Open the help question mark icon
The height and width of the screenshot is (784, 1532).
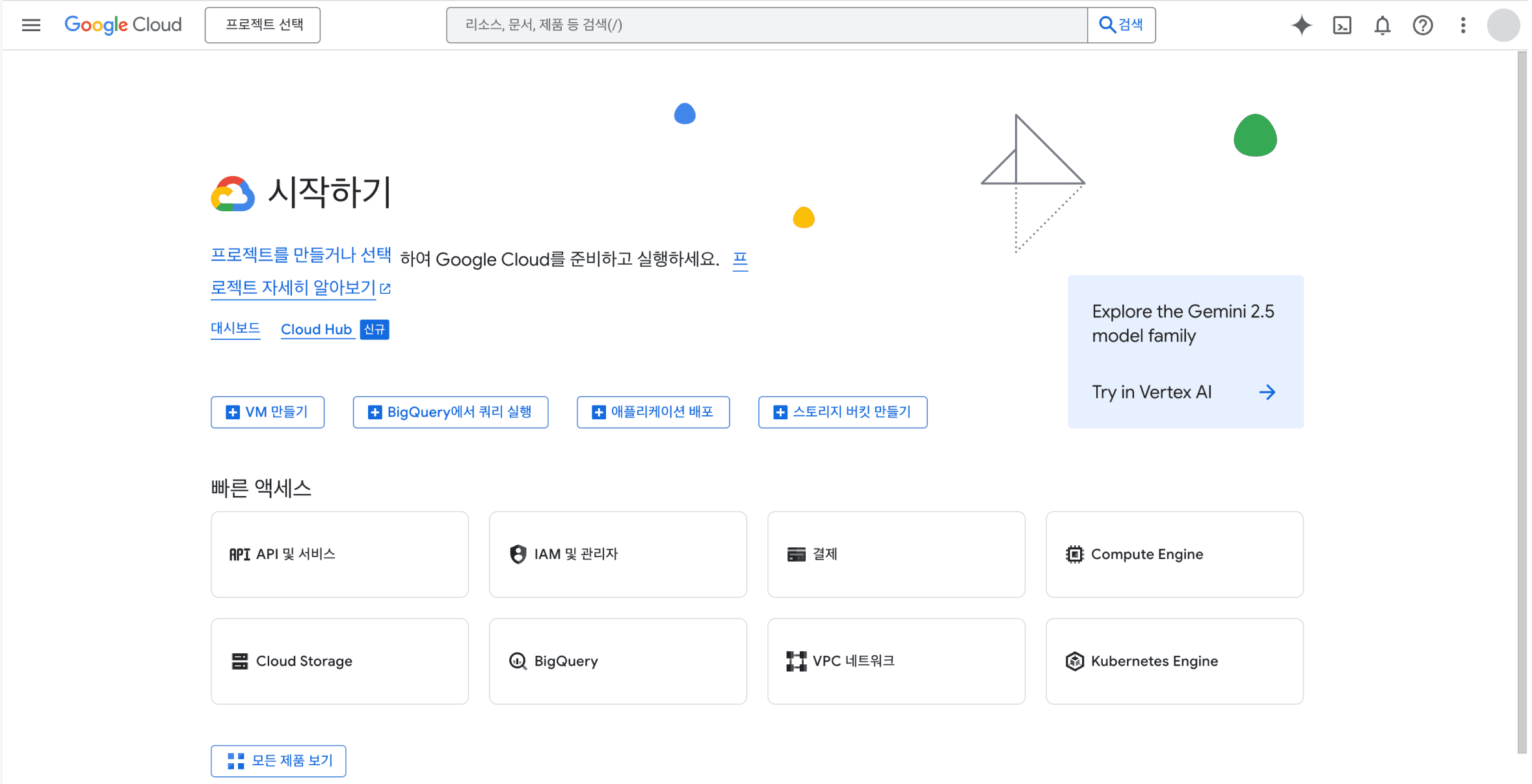pos(1422,25)
